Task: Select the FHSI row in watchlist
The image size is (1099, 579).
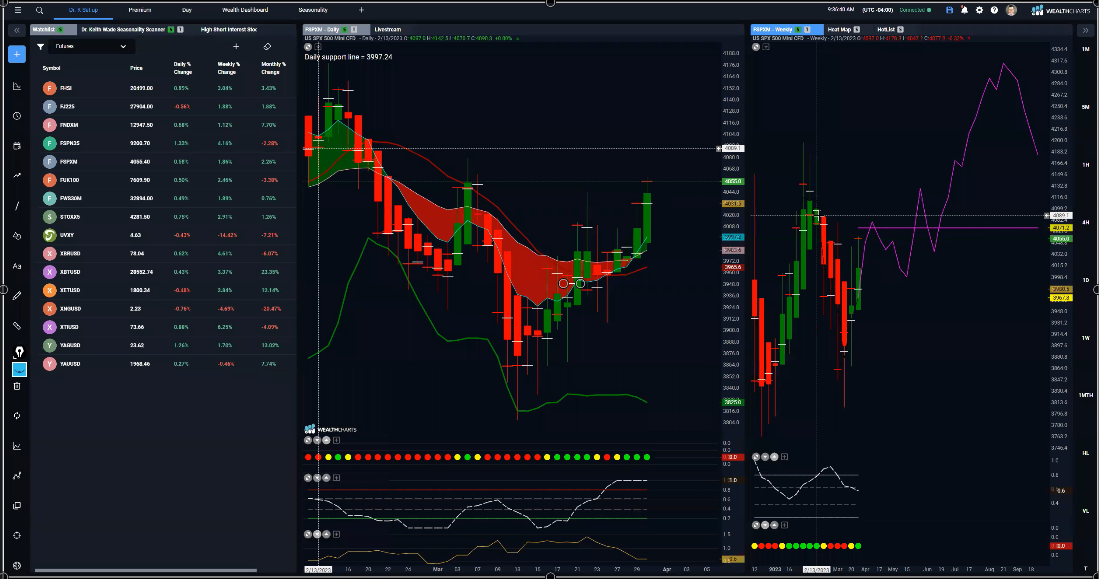Action: (x=165, y=88)
